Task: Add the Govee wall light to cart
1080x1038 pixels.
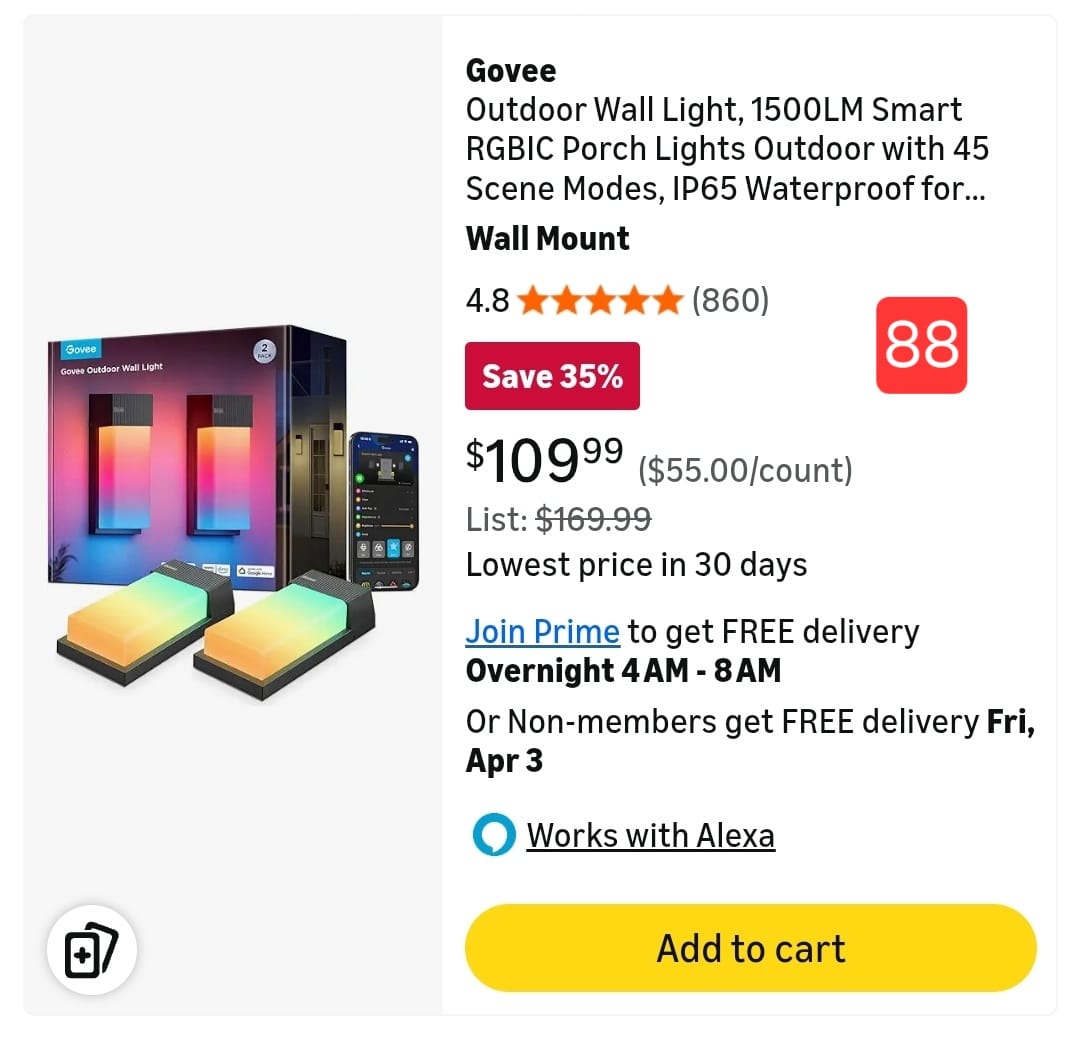Action: [750, 948]
